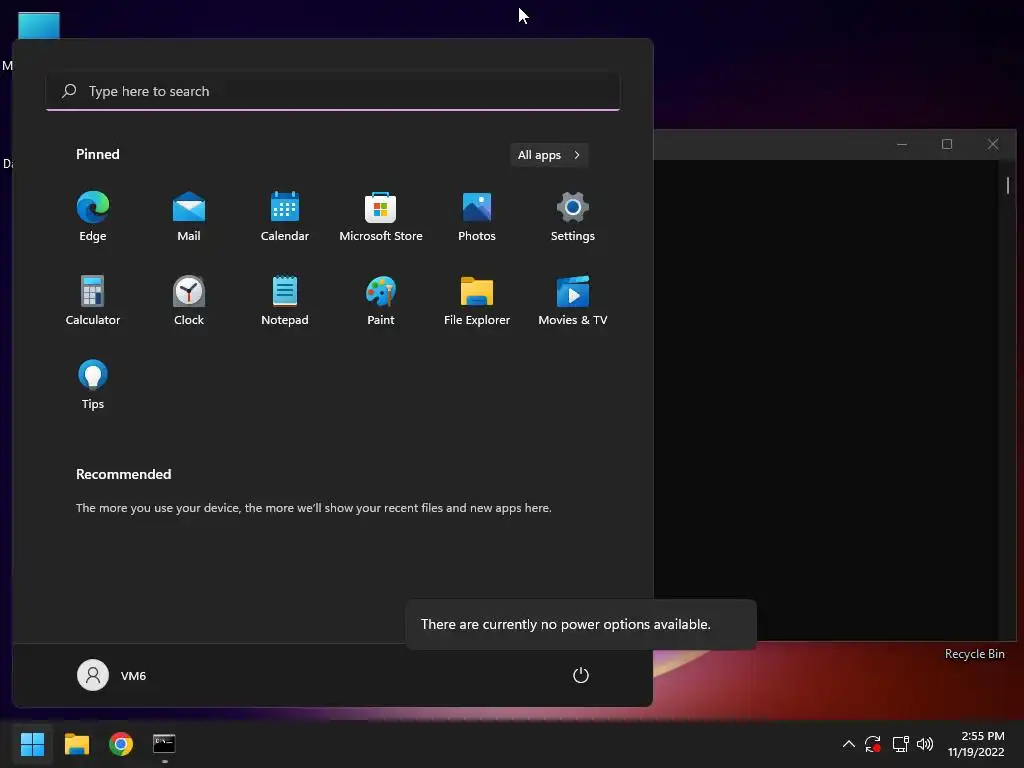Select the Recycle Bin desktop label
Screen dimensions: 1024x768
pos(974,654)
